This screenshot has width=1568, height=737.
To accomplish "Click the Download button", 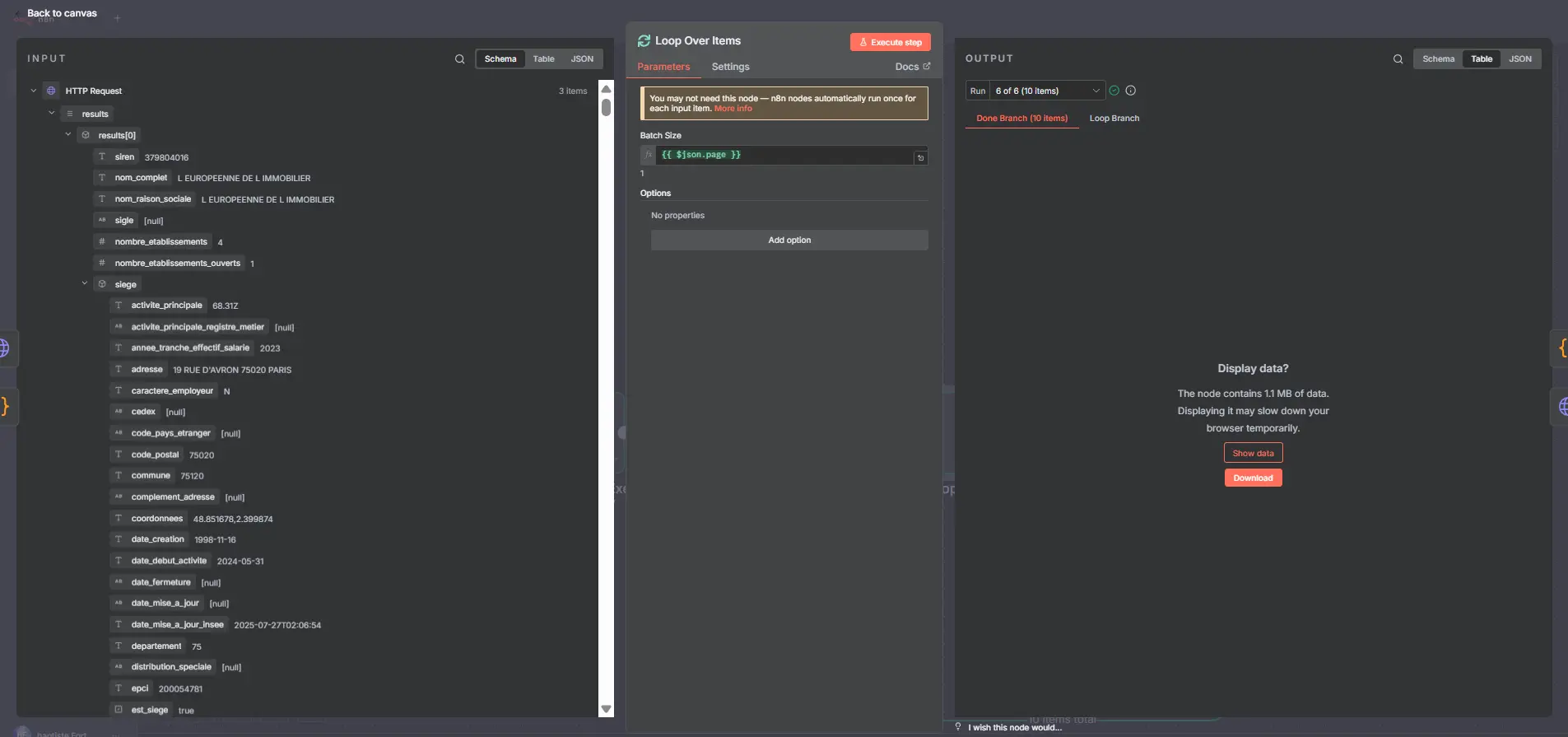I will click(1253, 478).
